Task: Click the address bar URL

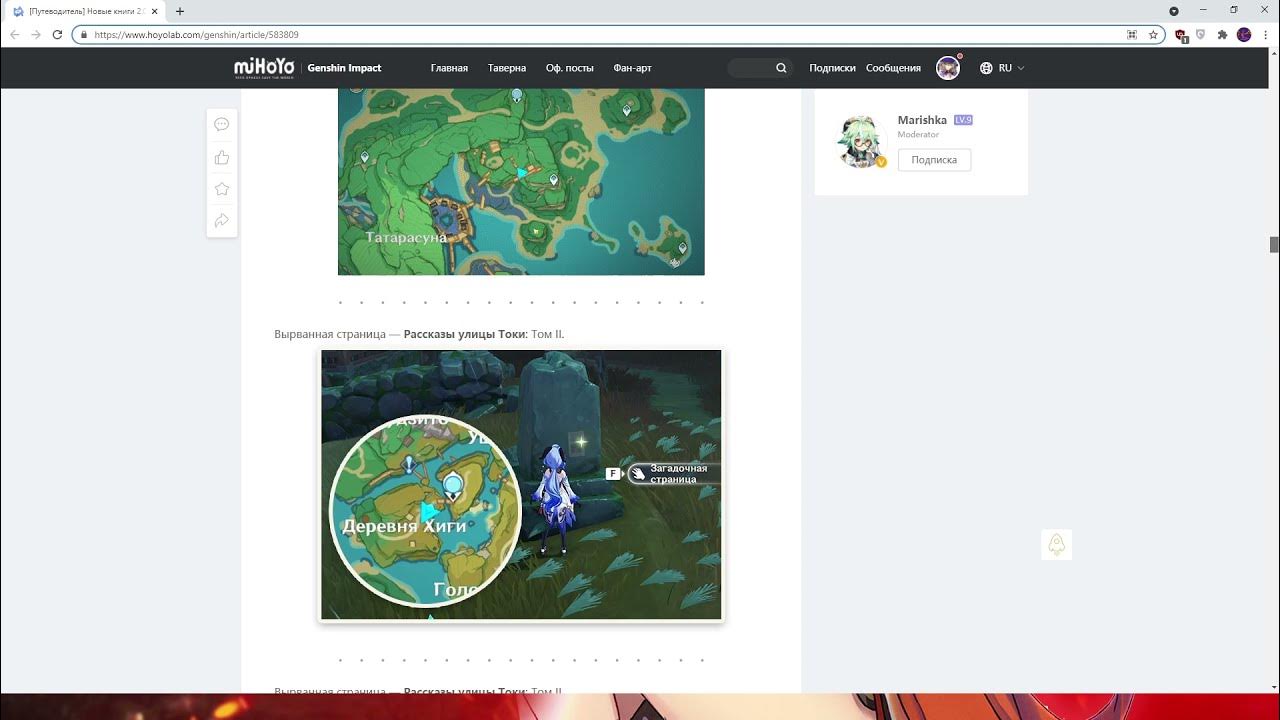Action: (x=197, y=34)
